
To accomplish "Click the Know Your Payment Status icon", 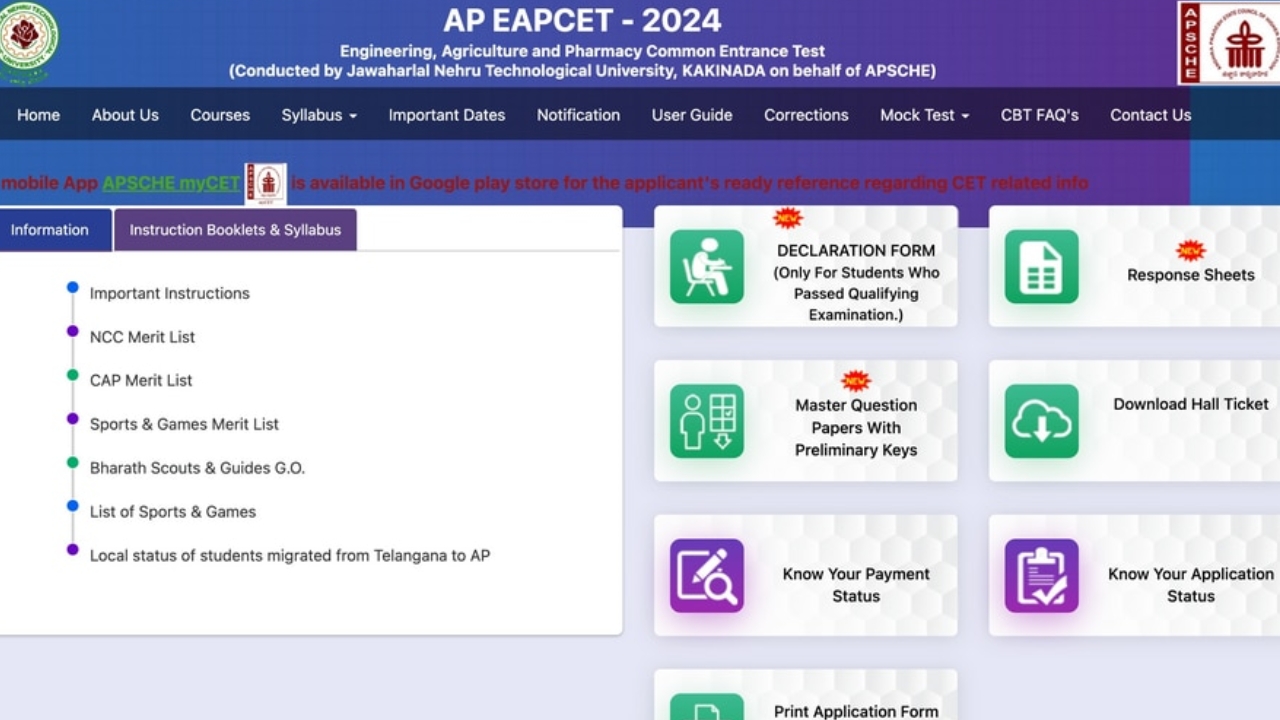I will (x=707, y=576).
